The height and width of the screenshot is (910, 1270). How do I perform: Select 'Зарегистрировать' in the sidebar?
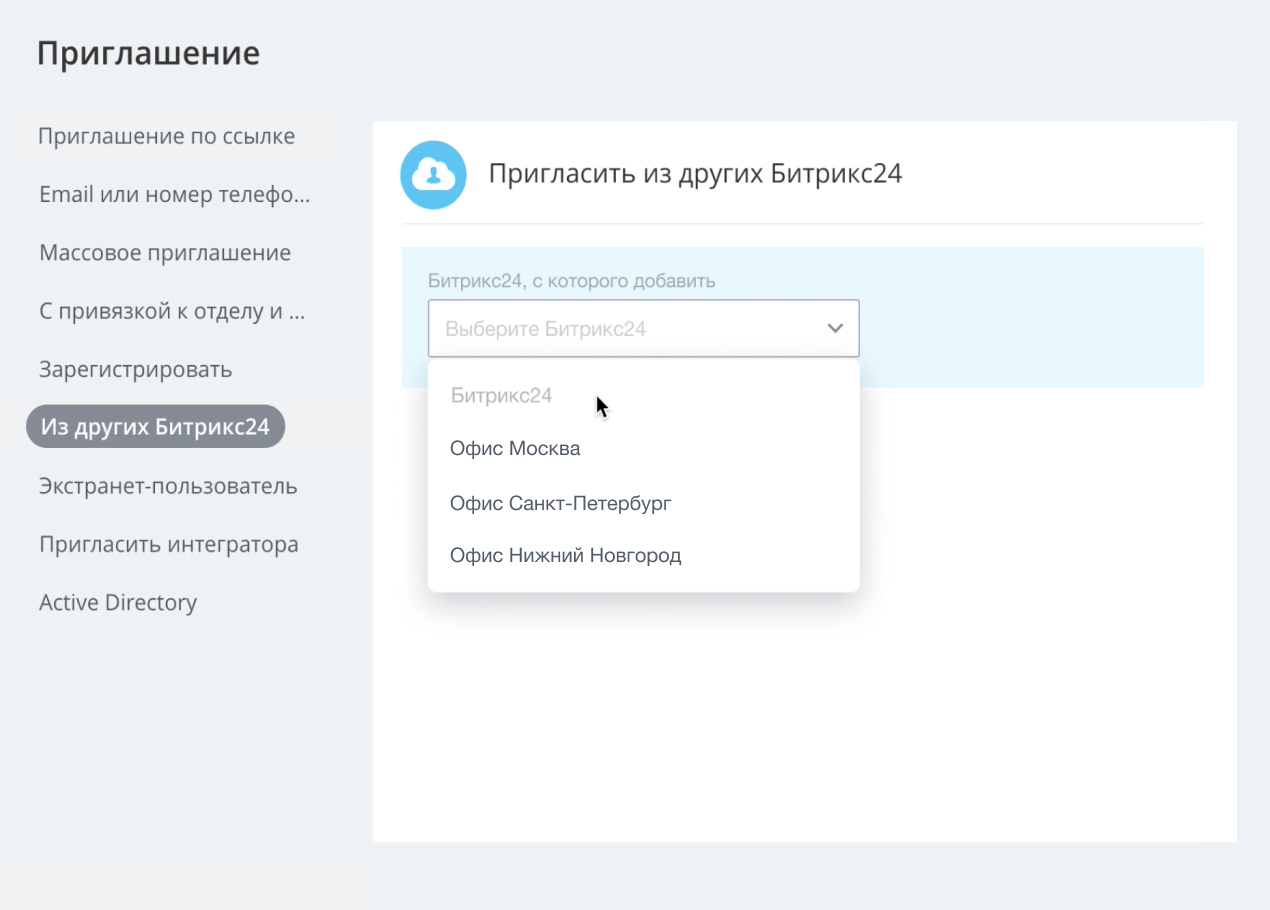point(135,370)
